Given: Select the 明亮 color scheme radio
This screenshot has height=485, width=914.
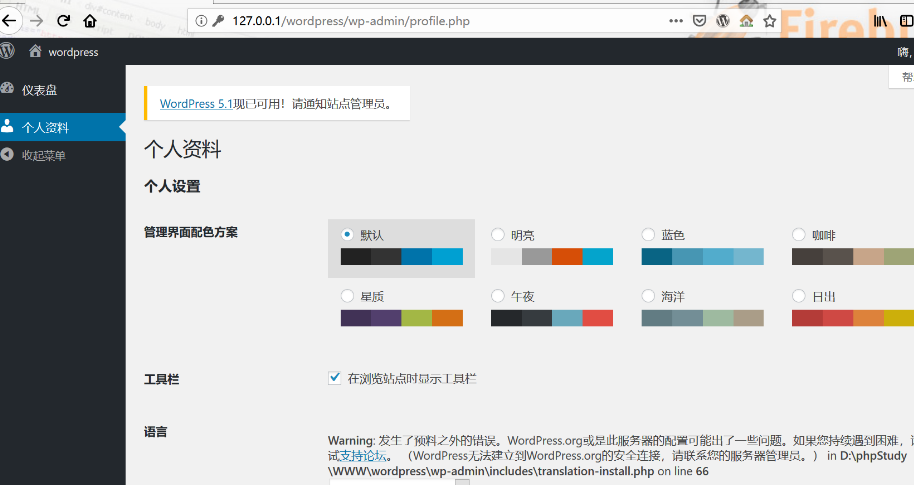Looking at the screenshot, I should pyautogui.click(x=498, y=234).
